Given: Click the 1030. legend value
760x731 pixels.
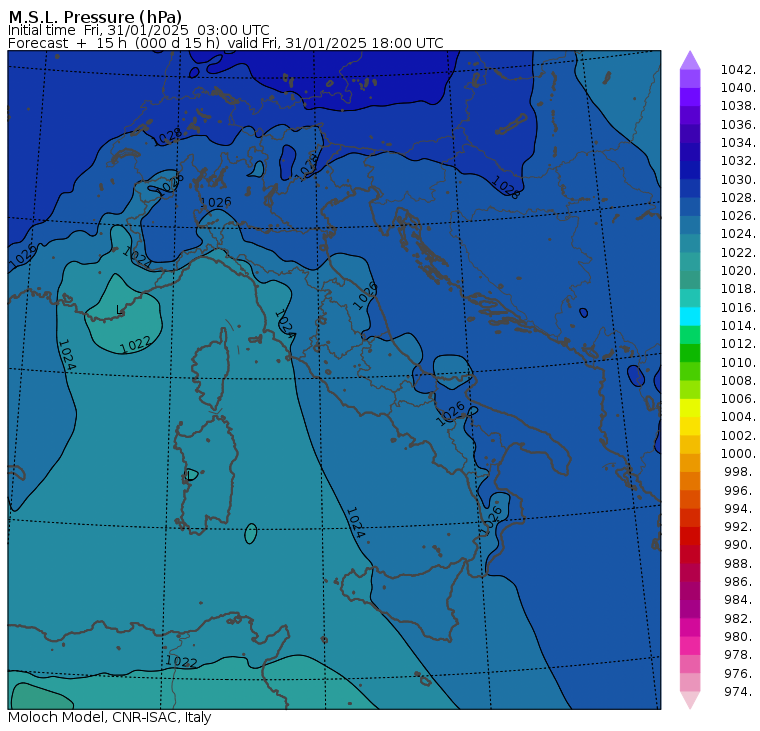Looking at the screenshot, I should pos(738,179).
